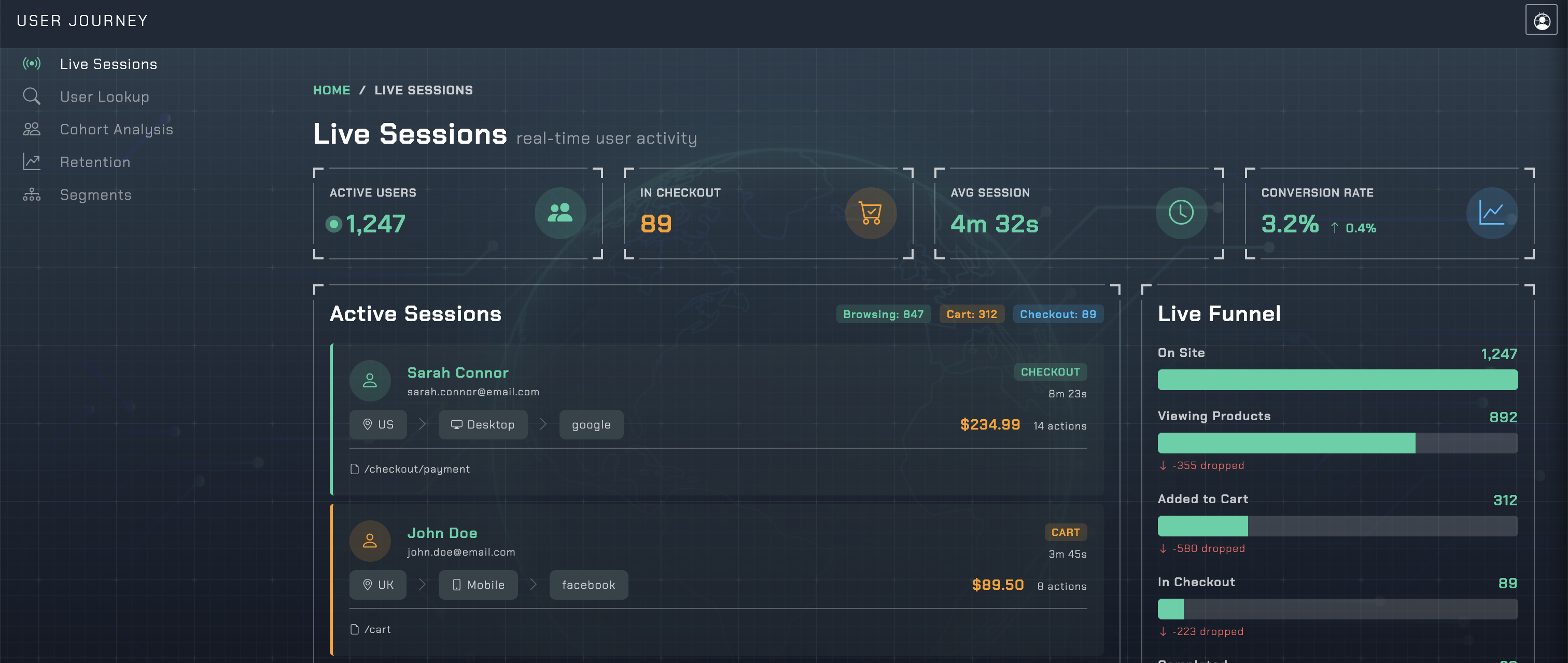Click the Viewing Products funnel progress bar

tap(1337, 443)
